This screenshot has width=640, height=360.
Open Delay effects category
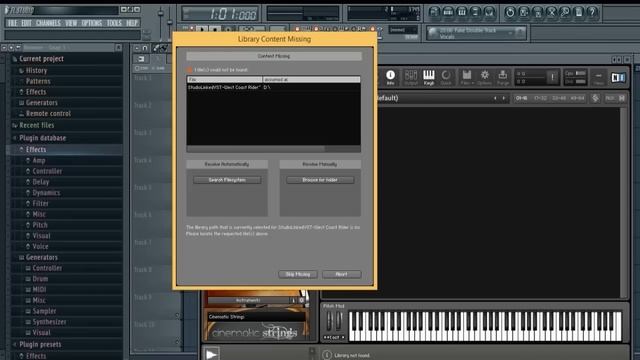pyautogui.click(x=40, y=182)
